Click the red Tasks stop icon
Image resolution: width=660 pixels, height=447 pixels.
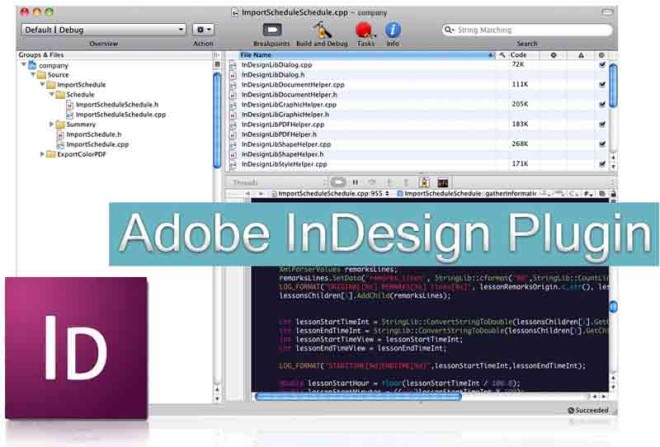pos(365,30)
